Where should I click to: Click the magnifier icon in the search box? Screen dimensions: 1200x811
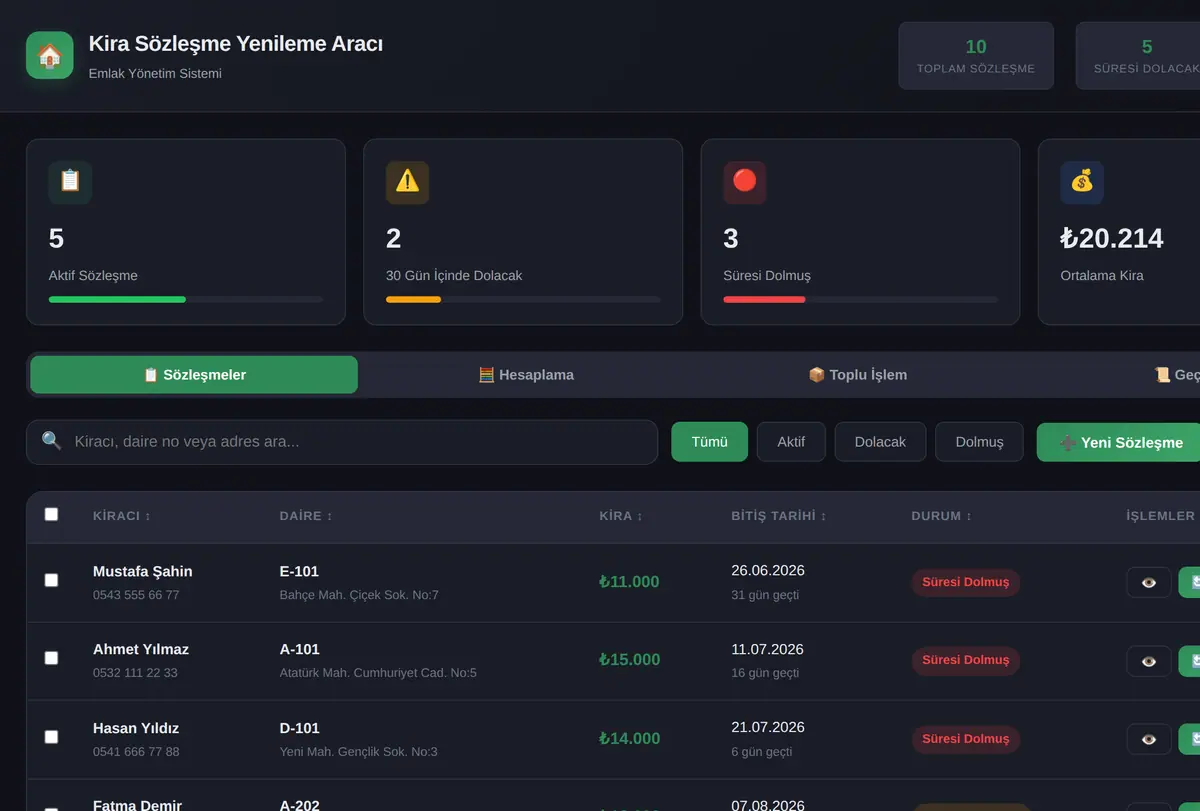[52, 441]
